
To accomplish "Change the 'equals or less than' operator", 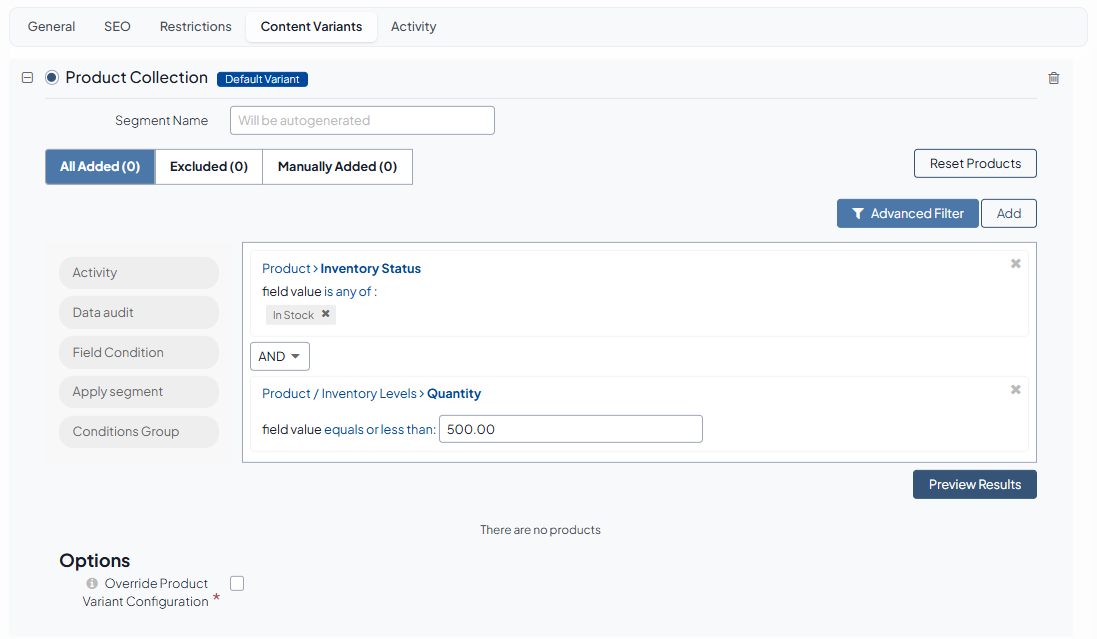I will tap(379, 430).
